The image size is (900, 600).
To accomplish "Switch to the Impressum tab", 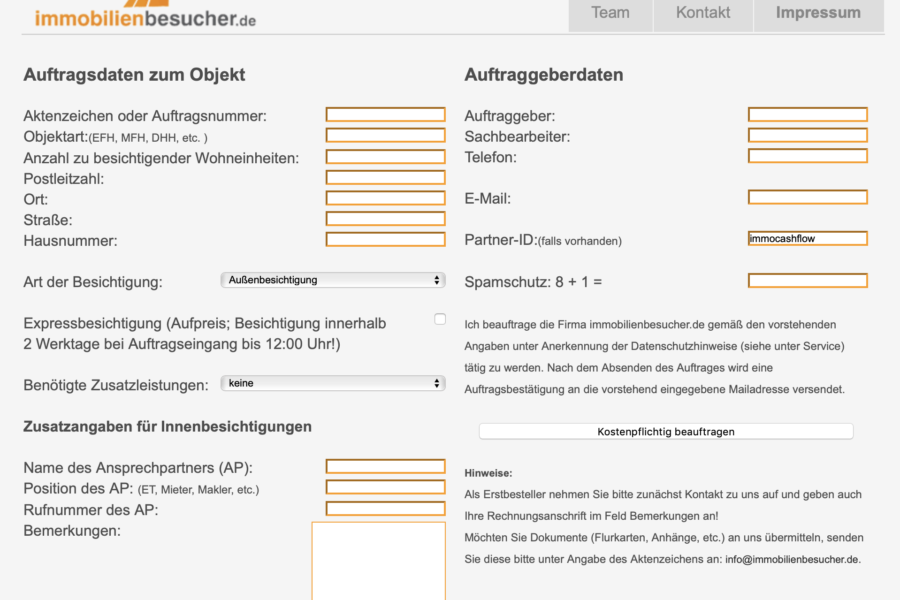I will [818, 14].
